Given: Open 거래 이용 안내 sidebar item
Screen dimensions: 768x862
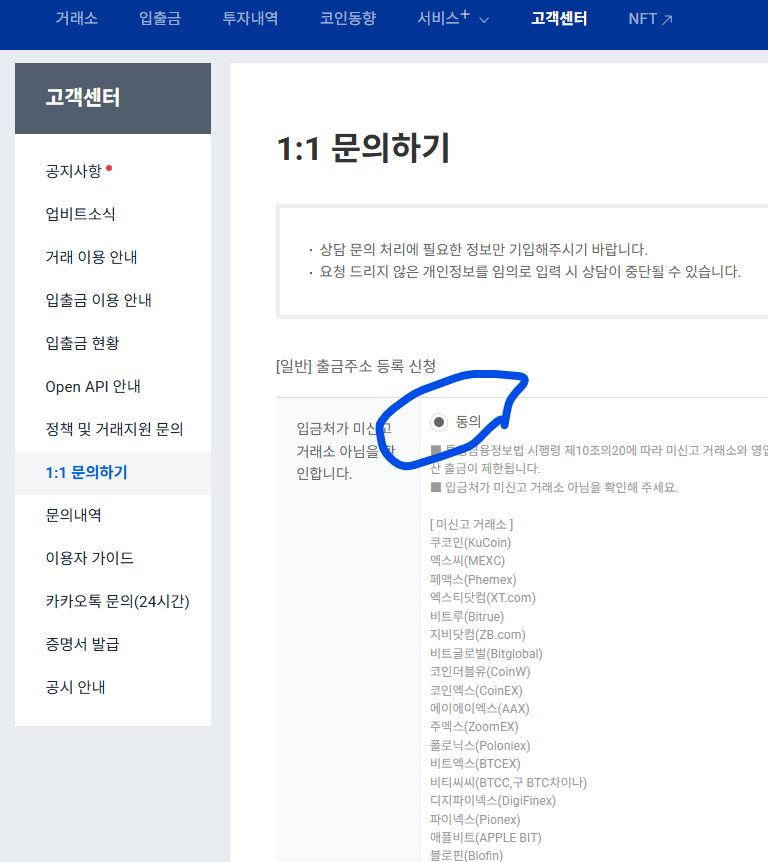Looking at the screenshot, I should coord(91,257).
